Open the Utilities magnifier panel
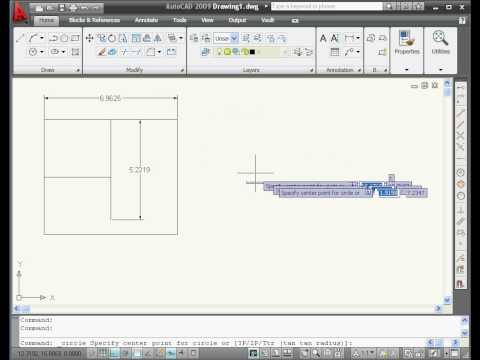The image size is (480, 360). (440, 42)
